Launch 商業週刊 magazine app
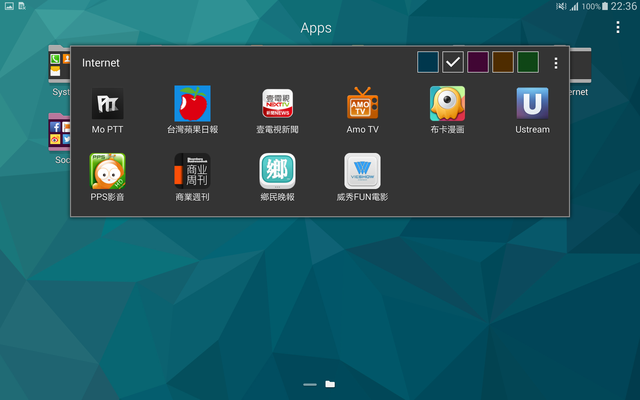This screenshot has width=640, height=400. [x=192, y=171]
